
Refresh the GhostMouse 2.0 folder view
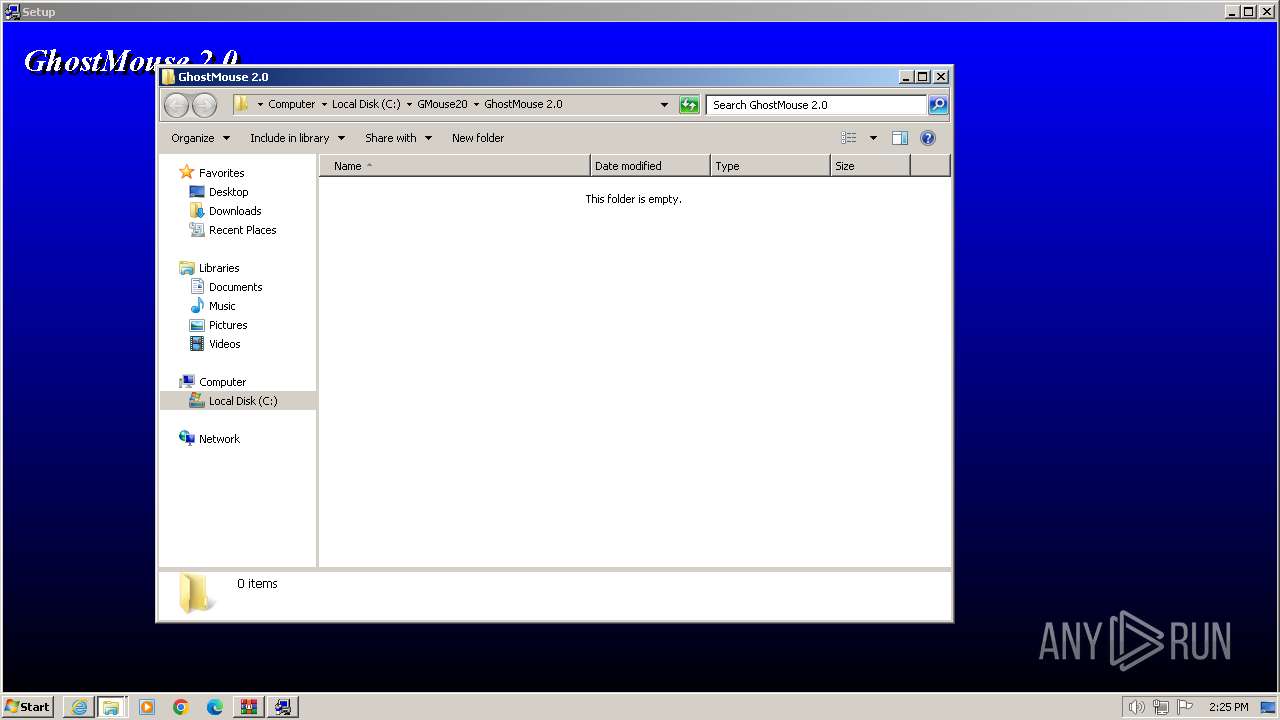pyautogui.click(x=689, y=105)
